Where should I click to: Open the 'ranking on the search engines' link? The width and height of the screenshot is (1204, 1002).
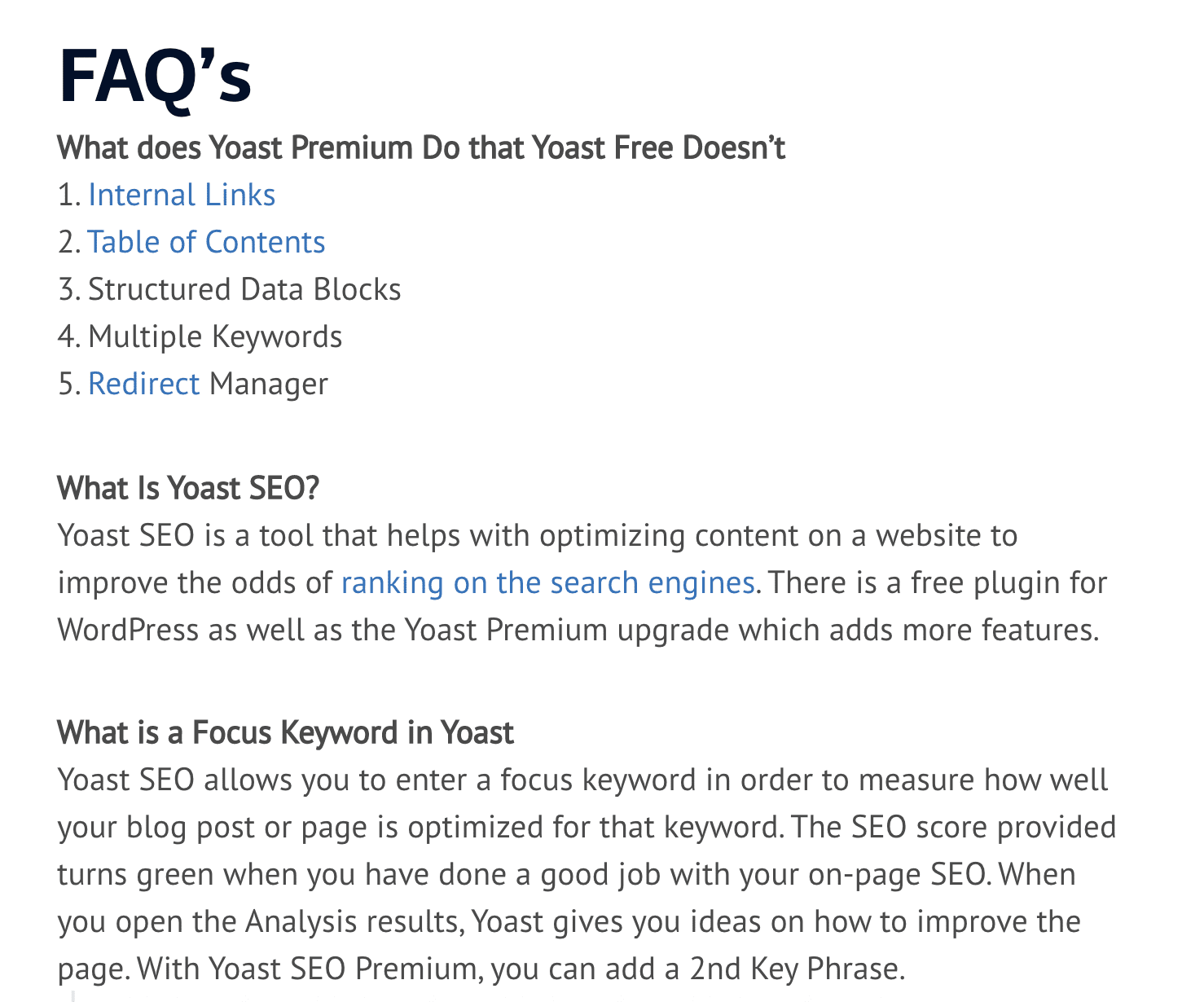(548, 583)
